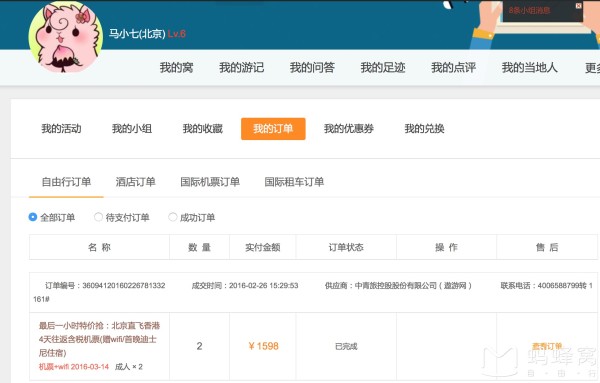Click username 马小七(北京)

coord(137,34)
